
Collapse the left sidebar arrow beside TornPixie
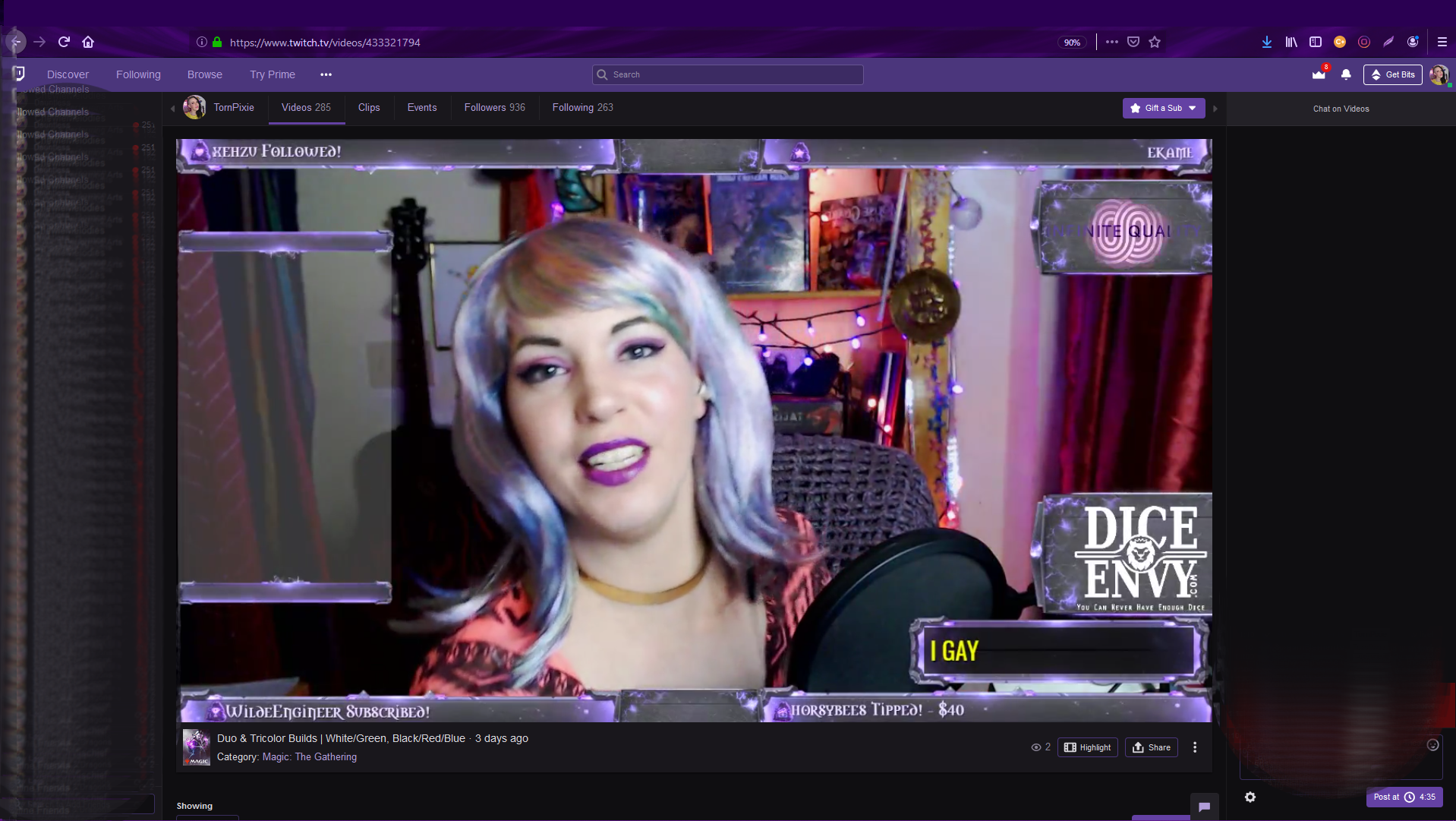[172, 108]
